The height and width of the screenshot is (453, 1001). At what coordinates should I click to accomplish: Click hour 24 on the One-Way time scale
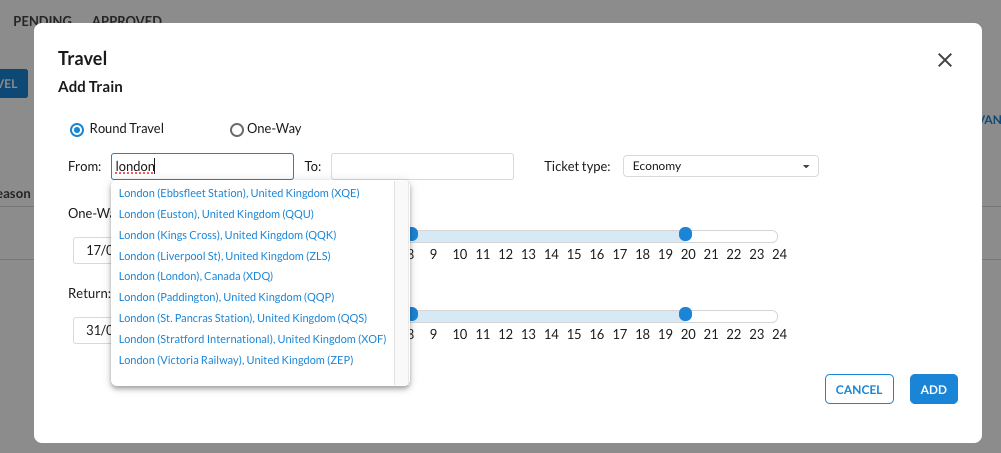pyautogui.click(x=779, y=255)
